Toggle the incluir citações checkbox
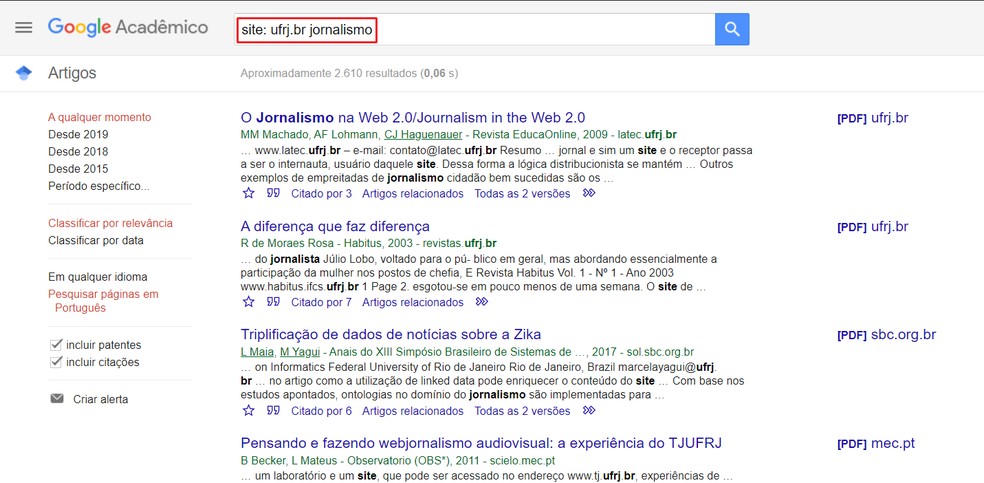984x483 pixels. (56, 362)
